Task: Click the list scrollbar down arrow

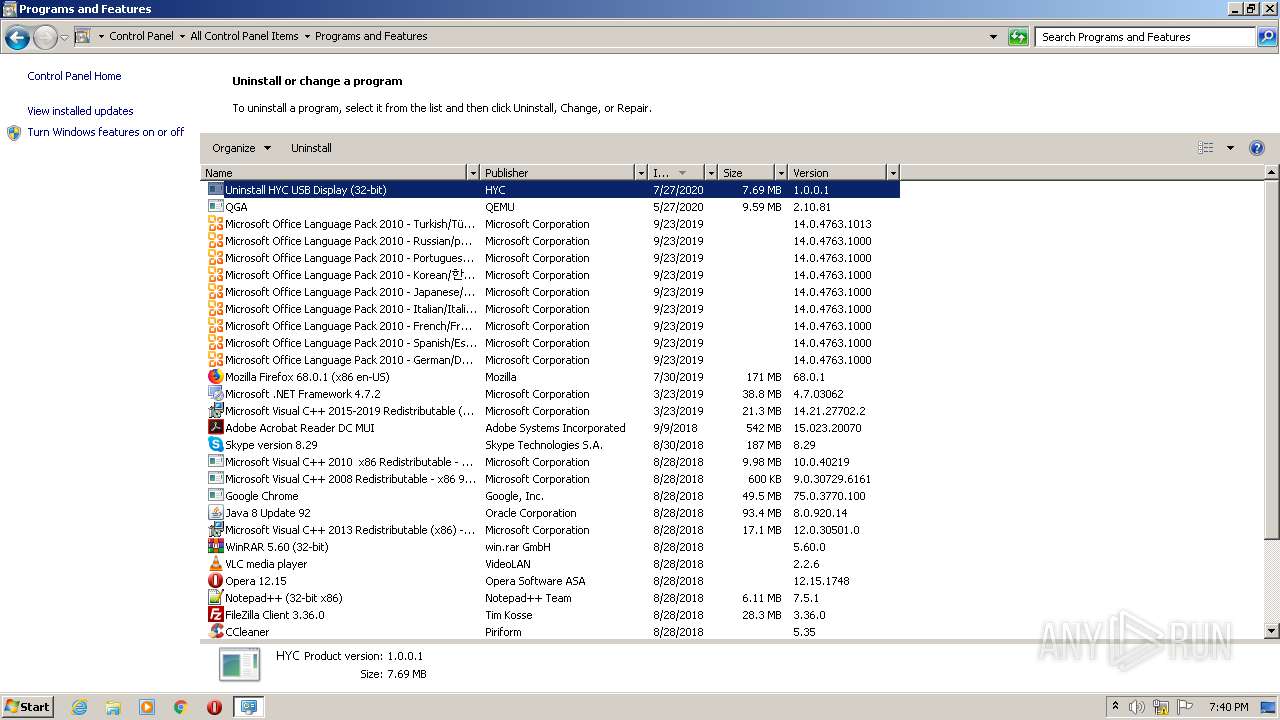Action: (1272, 631)
